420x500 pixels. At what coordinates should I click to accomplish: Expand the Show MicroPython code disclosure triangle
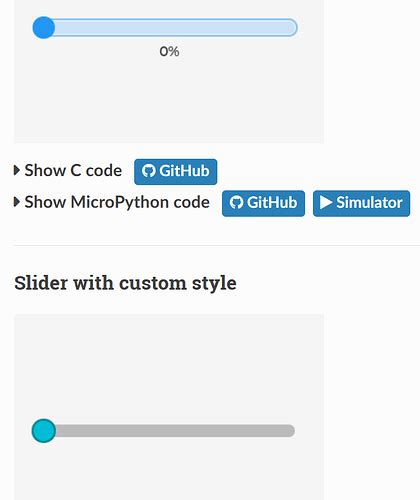click(16, 202)
